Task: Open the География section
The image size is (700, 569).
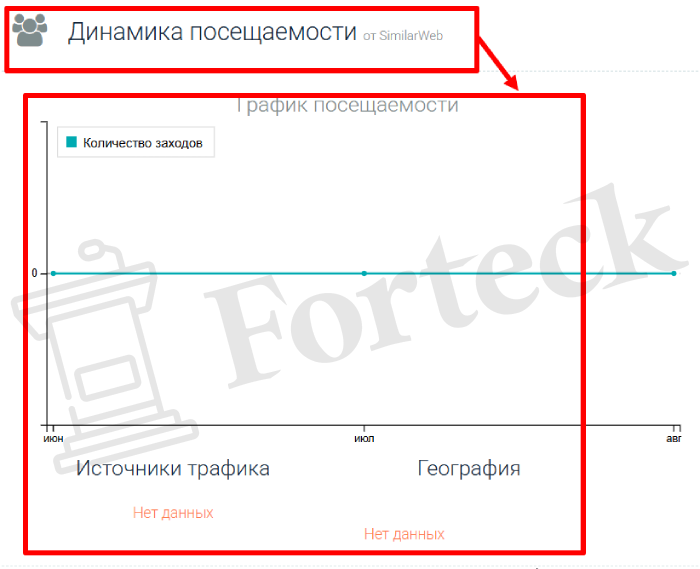Action: point(469,469)
